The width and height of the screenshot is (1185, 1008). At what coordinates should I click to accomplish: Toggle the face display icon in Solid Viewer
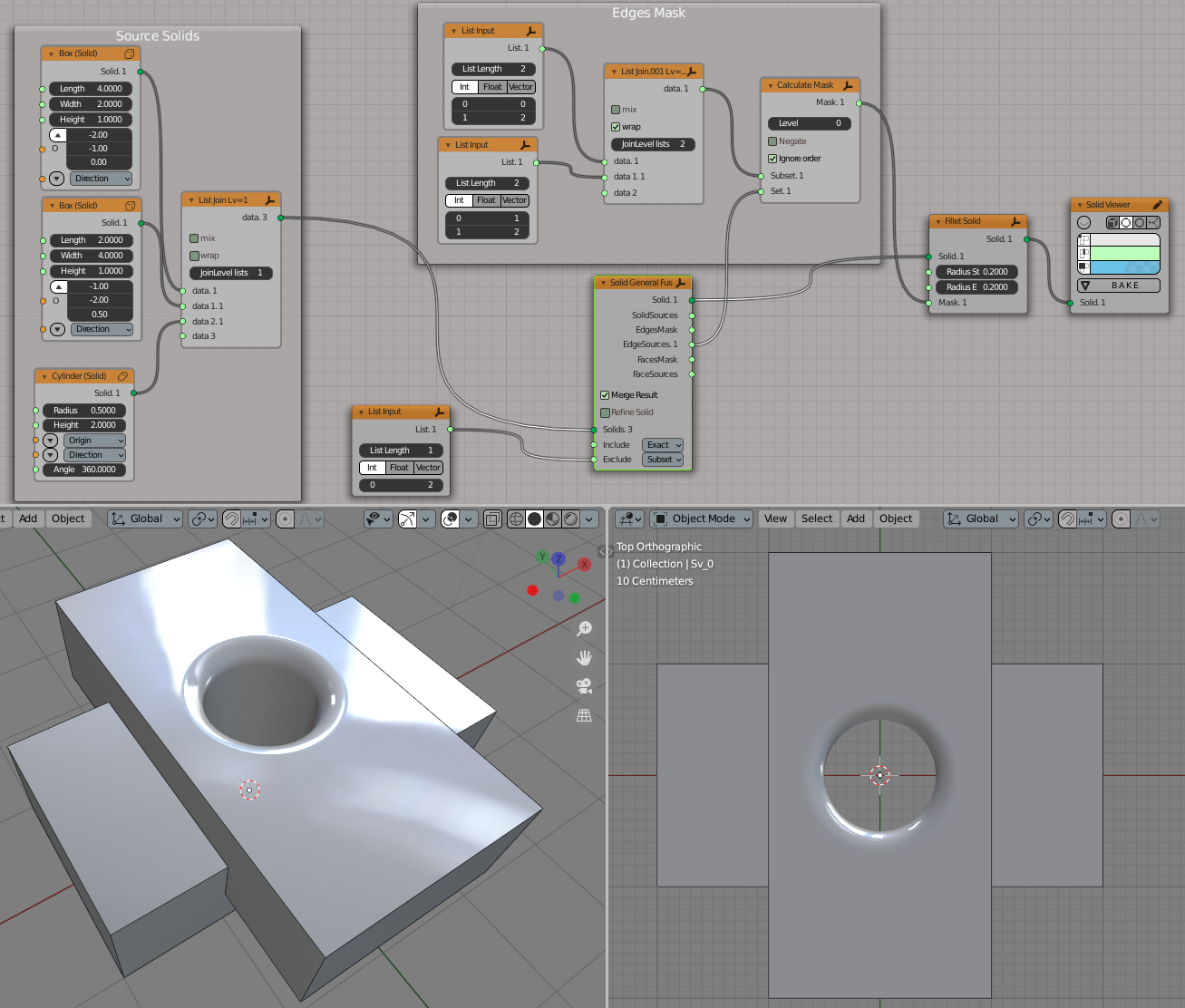[1083, 267]
